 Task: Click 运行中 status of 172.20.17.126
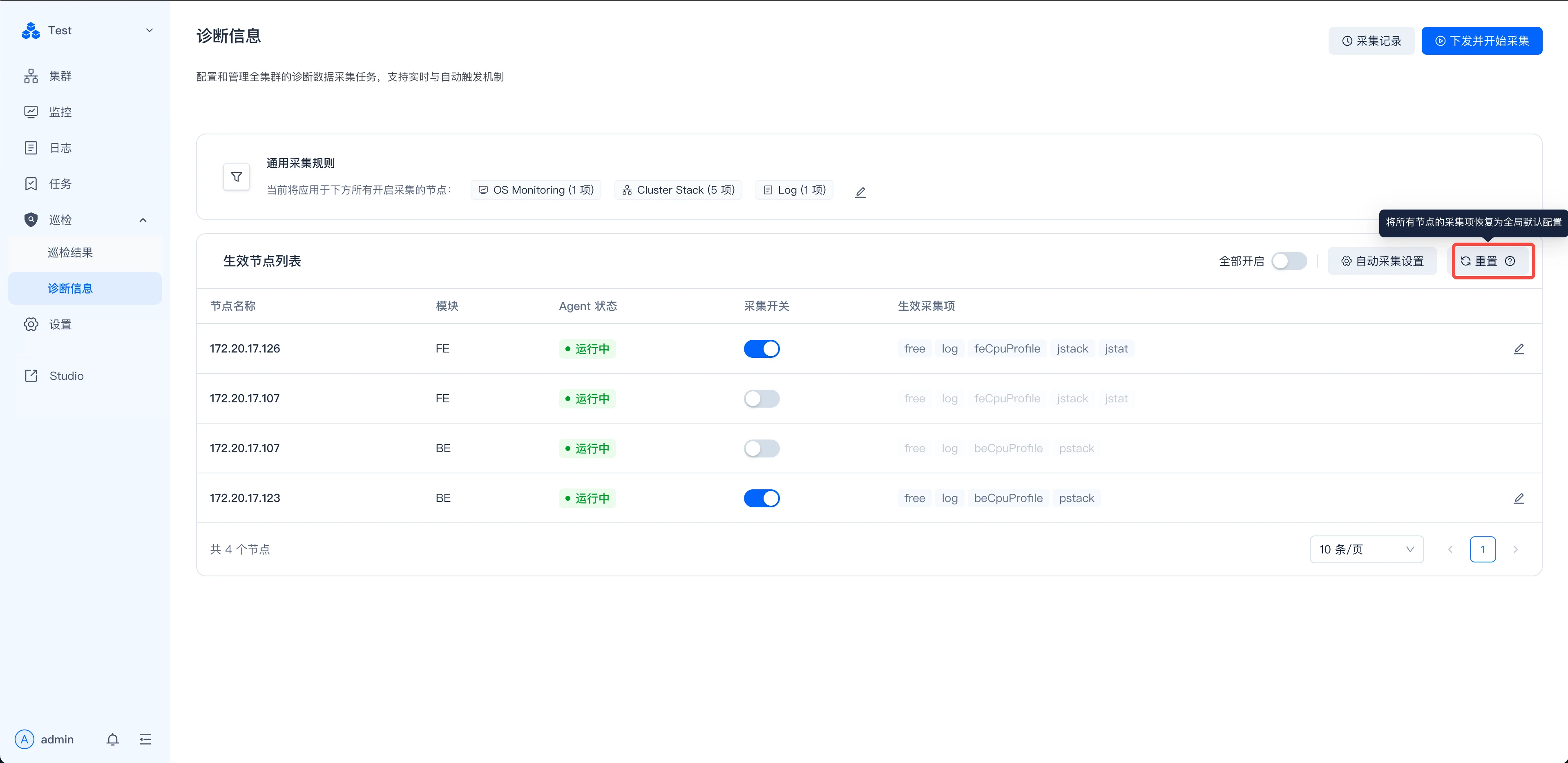click(587, 349)
